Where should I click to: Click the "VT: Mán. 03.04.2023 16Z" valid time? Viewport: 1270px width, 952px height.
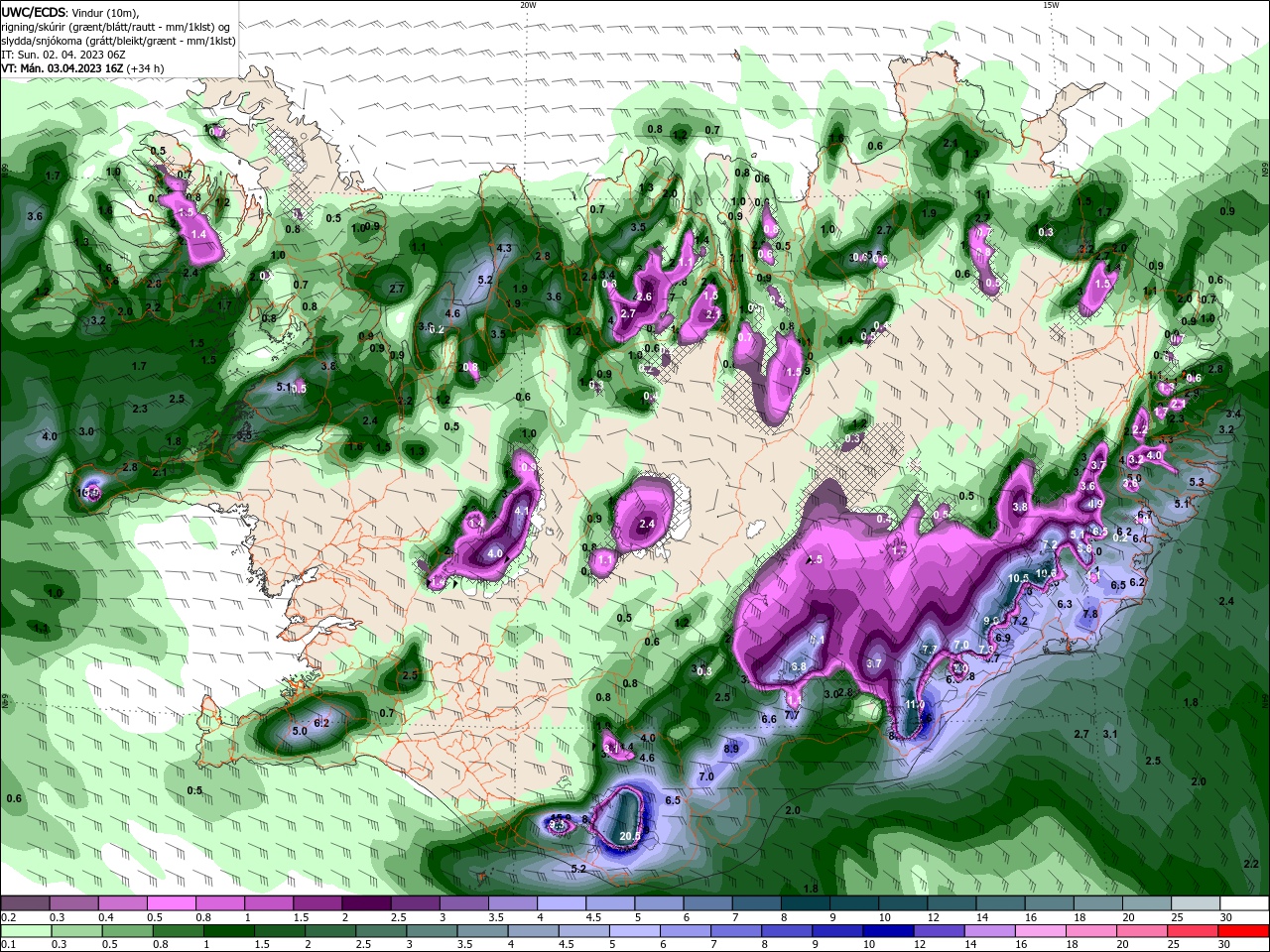point(62,68)
